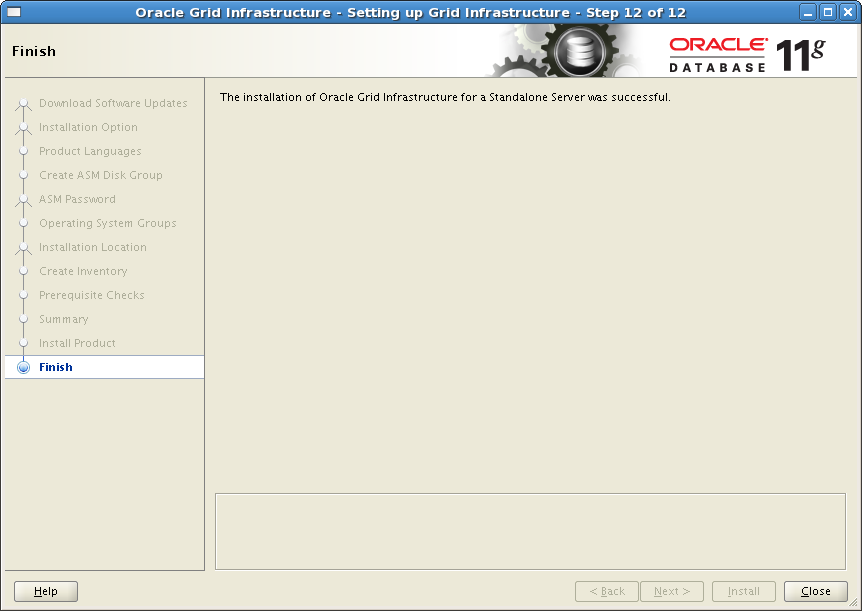
Task: Click the Oracle Database 11g logo
Action: [747, 54]
